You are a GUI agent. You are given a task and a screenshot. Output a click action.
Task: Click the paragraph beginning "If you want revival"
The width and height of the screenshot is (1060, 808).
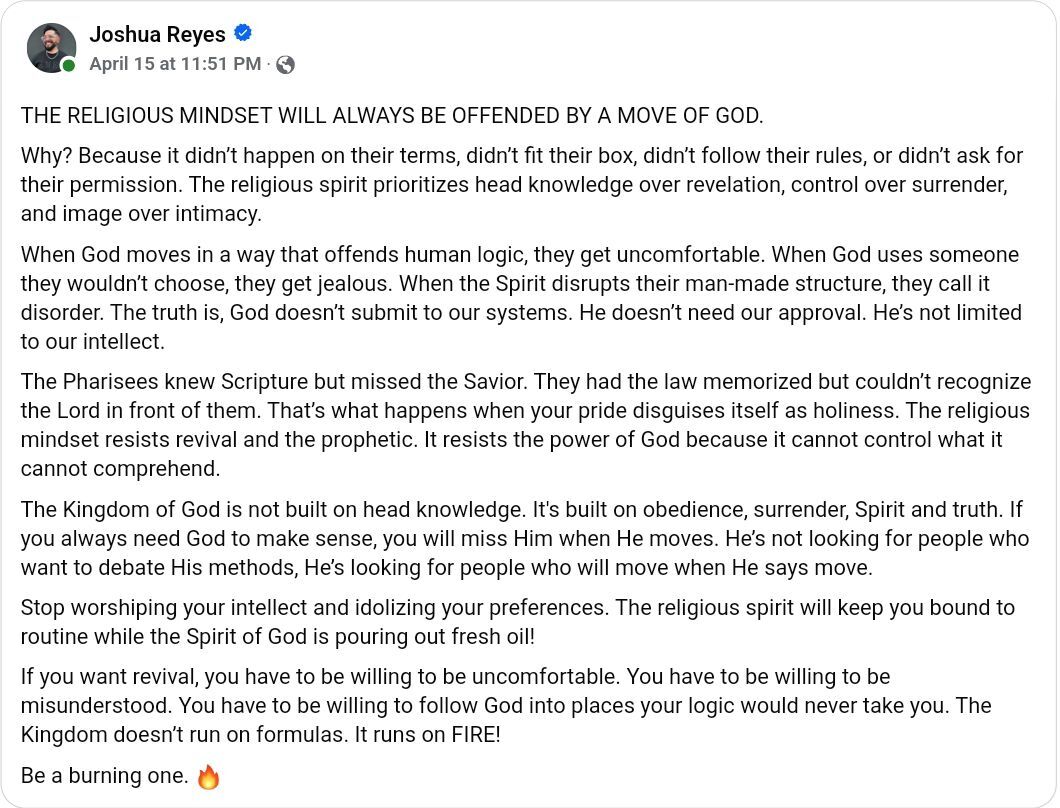point(500,705)
